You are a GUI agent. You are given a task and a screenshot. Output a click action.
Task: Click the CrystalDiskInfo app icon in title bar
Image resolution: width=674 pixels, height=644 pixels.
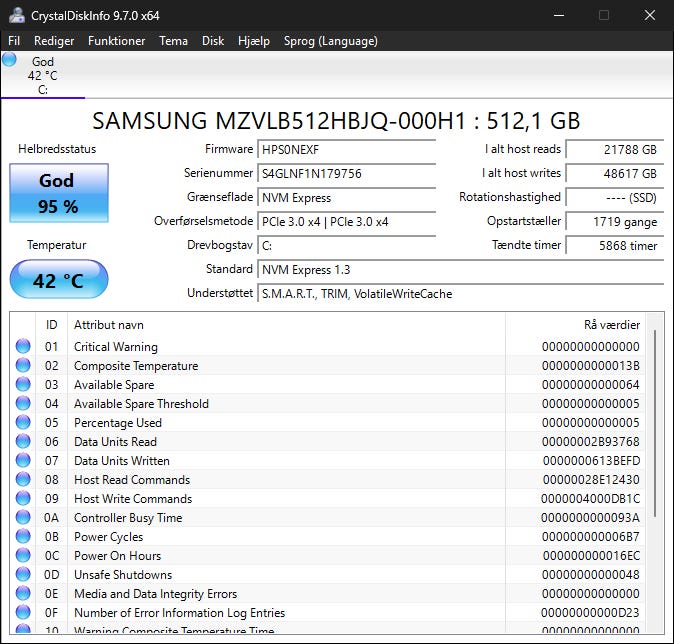17,15
